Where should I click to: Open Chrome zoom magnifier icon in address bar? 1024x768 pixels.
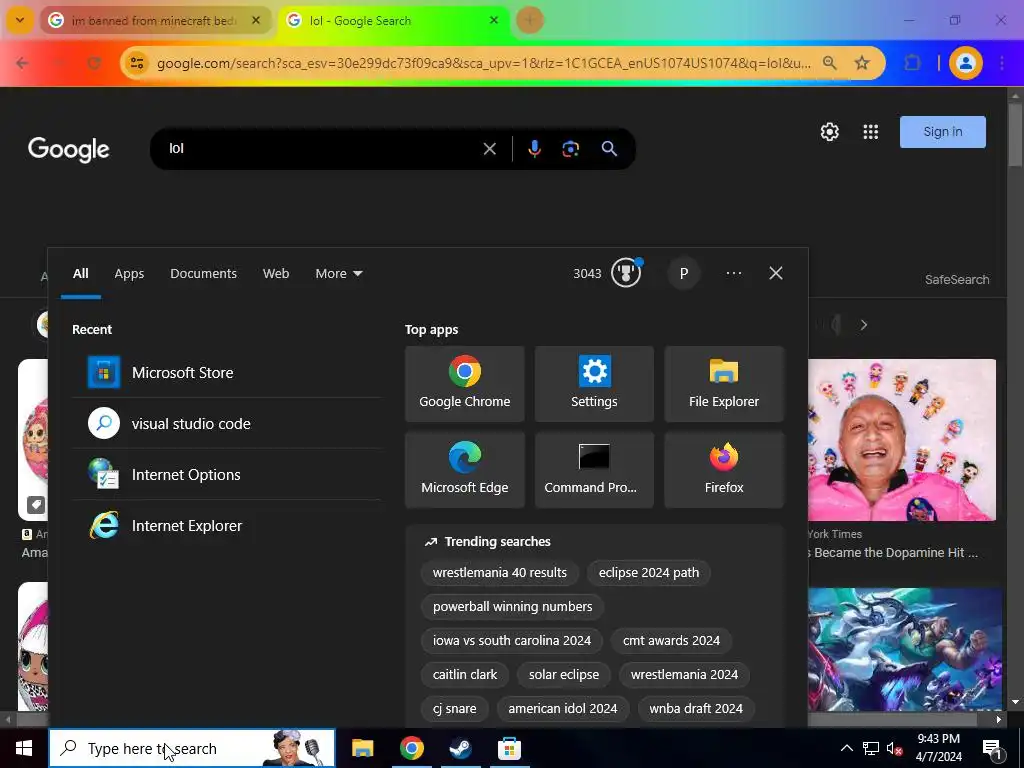click(829, 63)
